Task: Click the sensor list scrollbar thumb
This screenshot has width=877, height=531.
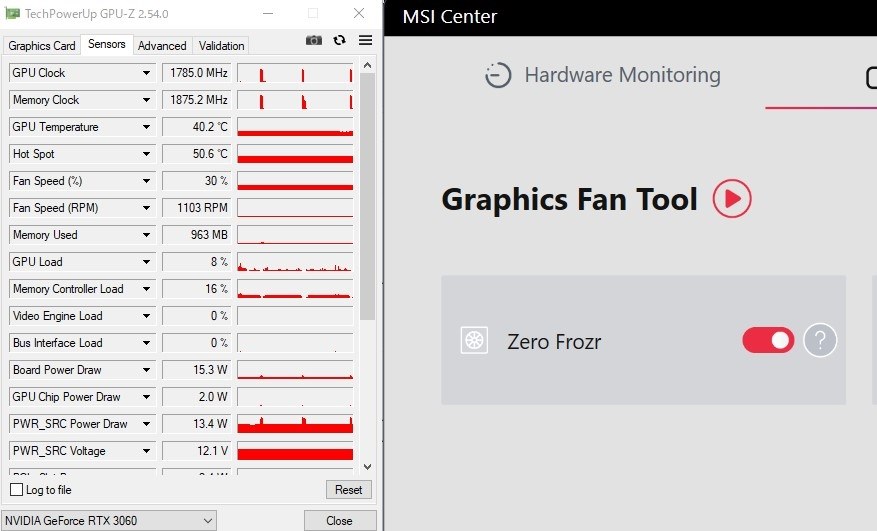Action: click(x=367, y=196)
